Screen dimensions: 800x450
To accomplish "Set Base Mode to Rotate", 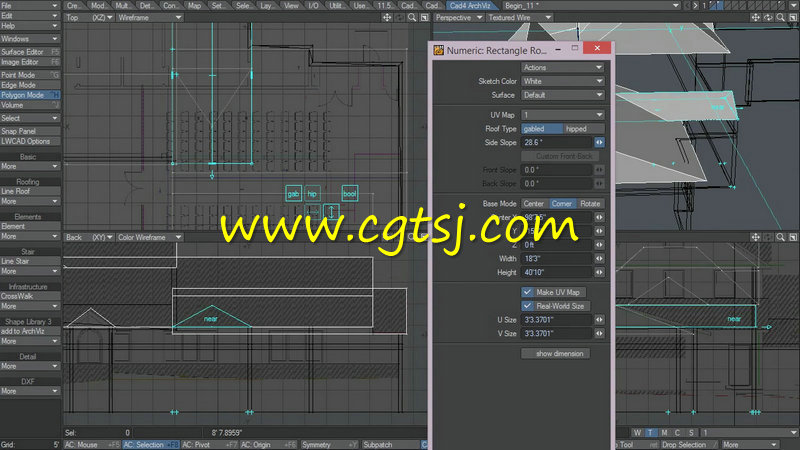I will pos(591,204).
